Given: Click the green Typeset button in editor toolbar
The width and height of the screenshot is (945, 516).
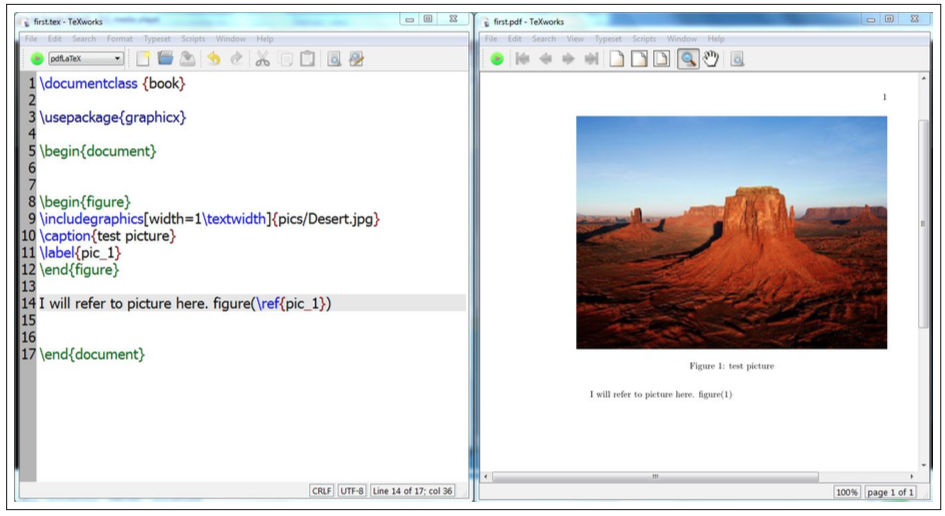Looking at the screenshot, I should tap(37, 58).
